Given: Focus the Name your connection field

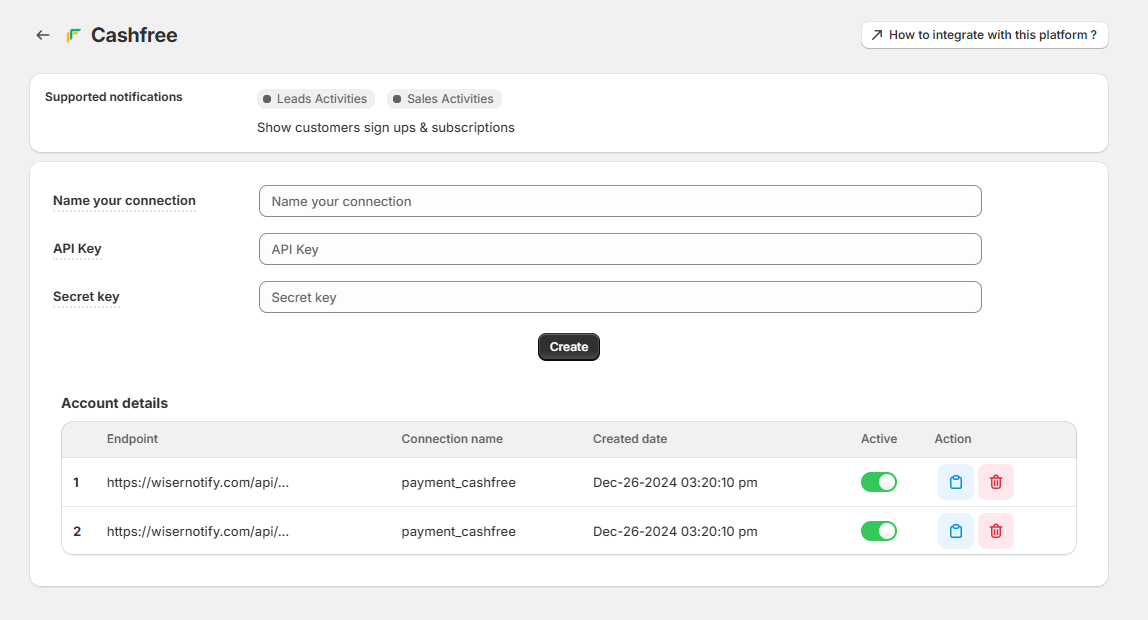Looking at the screenshot, I should (x=620, y=201).
